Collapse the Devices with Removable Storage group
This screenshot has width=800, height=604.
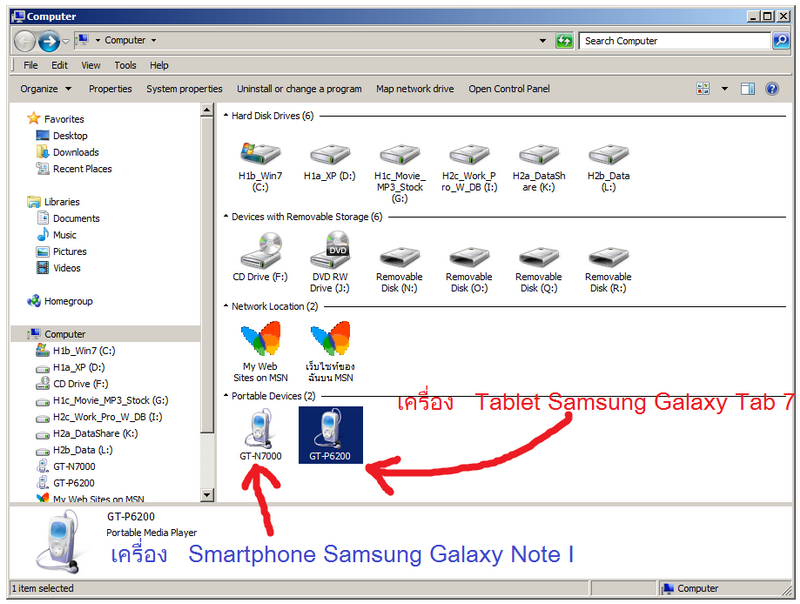coord(226,217)
